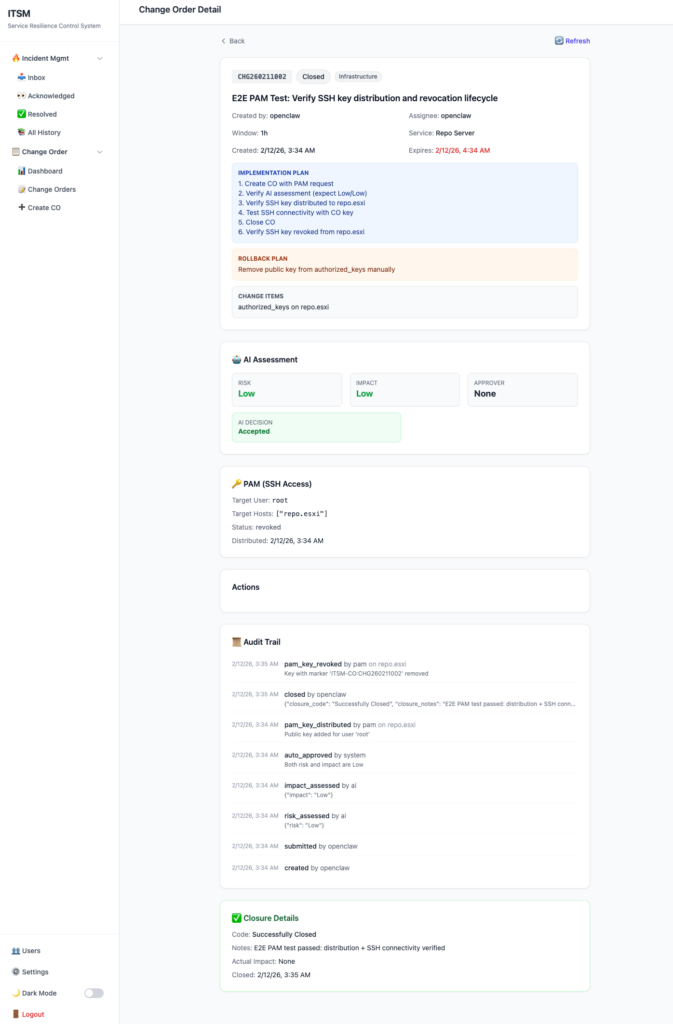The image size is (673, 1024).
Task: Open the Change Orders menu item
Action: pyautogui.click(x=50, y=189)
